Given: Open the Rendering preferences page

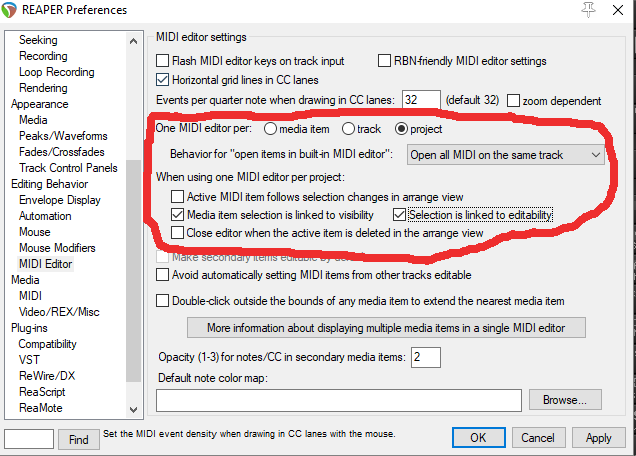Looking at the screenshot, I should coord(43,88).
